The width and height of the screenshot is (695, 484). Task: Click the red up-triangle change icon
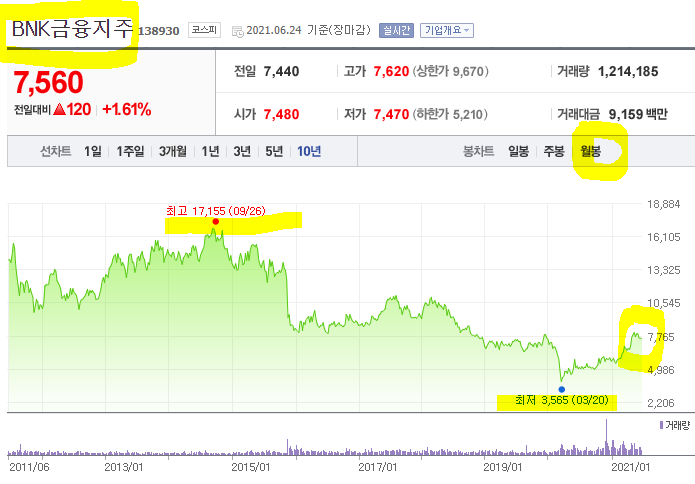click(59, 109)
